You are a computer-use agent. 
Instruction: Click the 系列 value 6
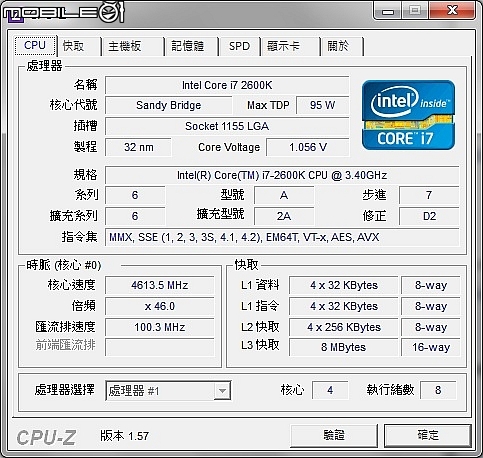pos(135,195)
